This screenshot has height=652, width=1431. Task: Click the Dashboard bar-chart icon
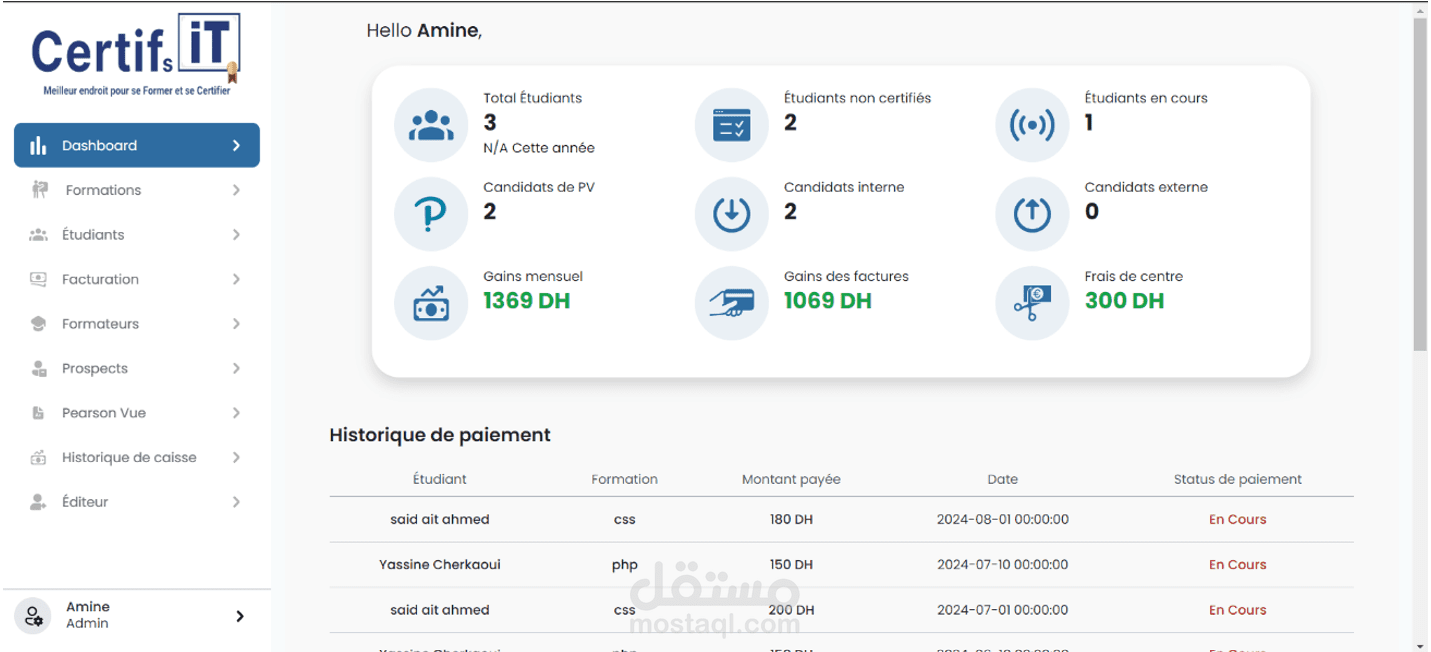pos(38,146)
